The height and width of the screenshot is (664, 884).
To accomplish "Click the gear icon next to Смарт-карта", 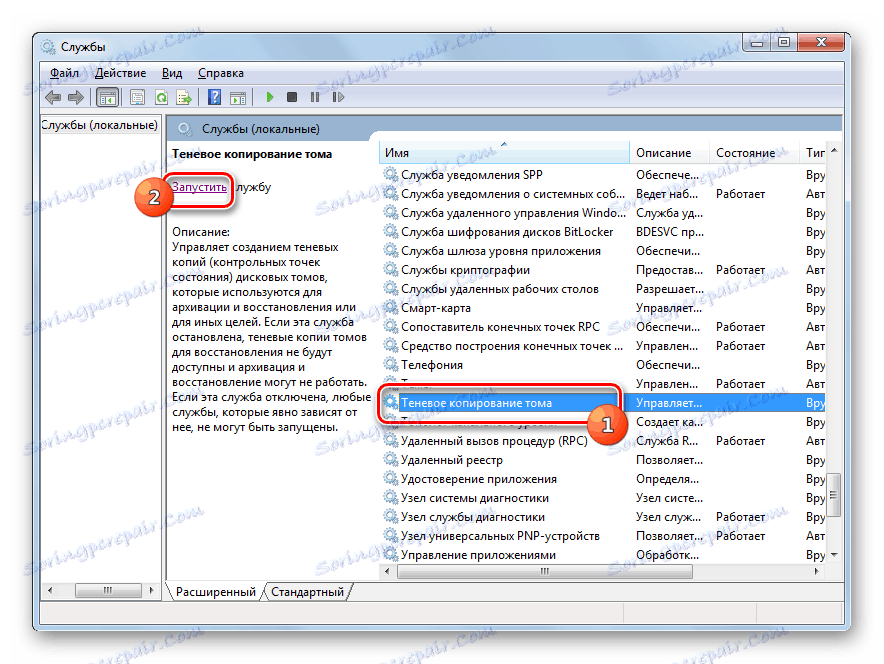I will coord(391,307).
